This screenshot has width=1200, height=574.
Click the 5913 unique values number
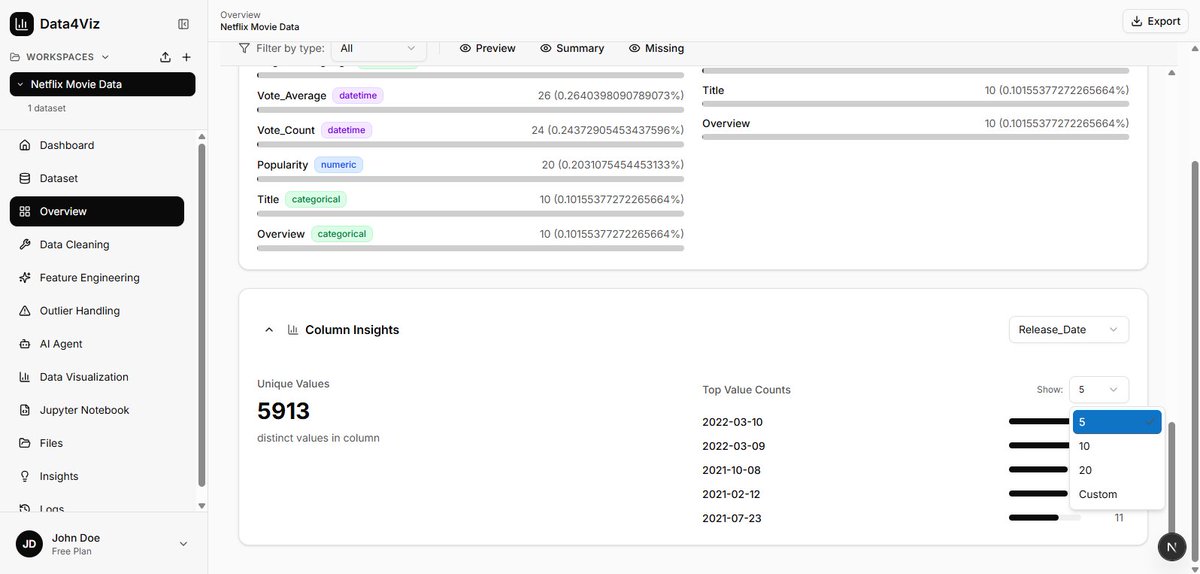pos(284,411)
